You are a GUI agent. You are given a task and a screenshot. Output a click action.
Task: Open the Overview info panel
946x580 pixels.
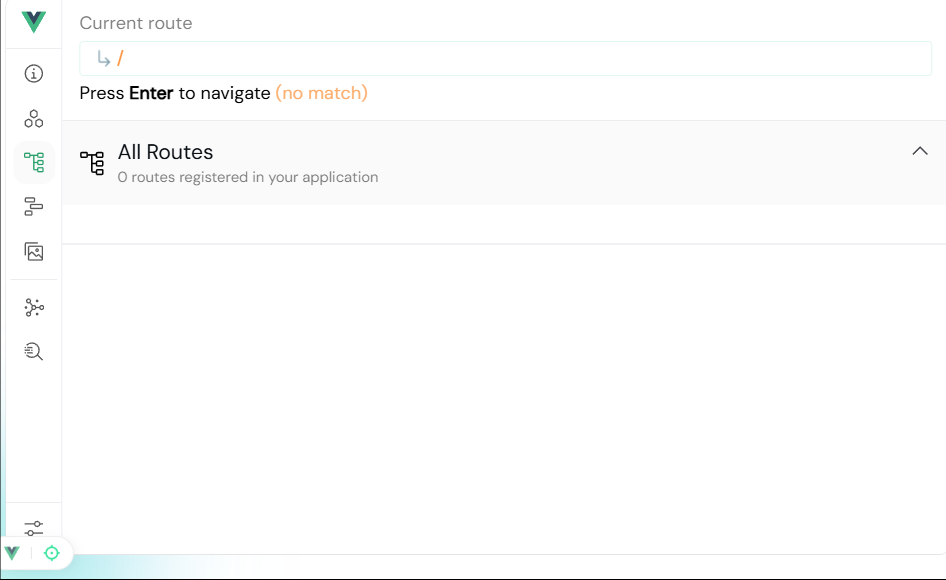coord(33,73)
